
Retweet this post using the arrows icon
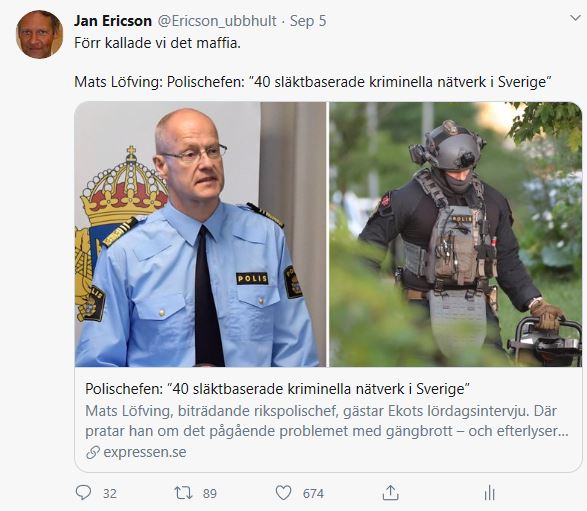click(183, 493)
